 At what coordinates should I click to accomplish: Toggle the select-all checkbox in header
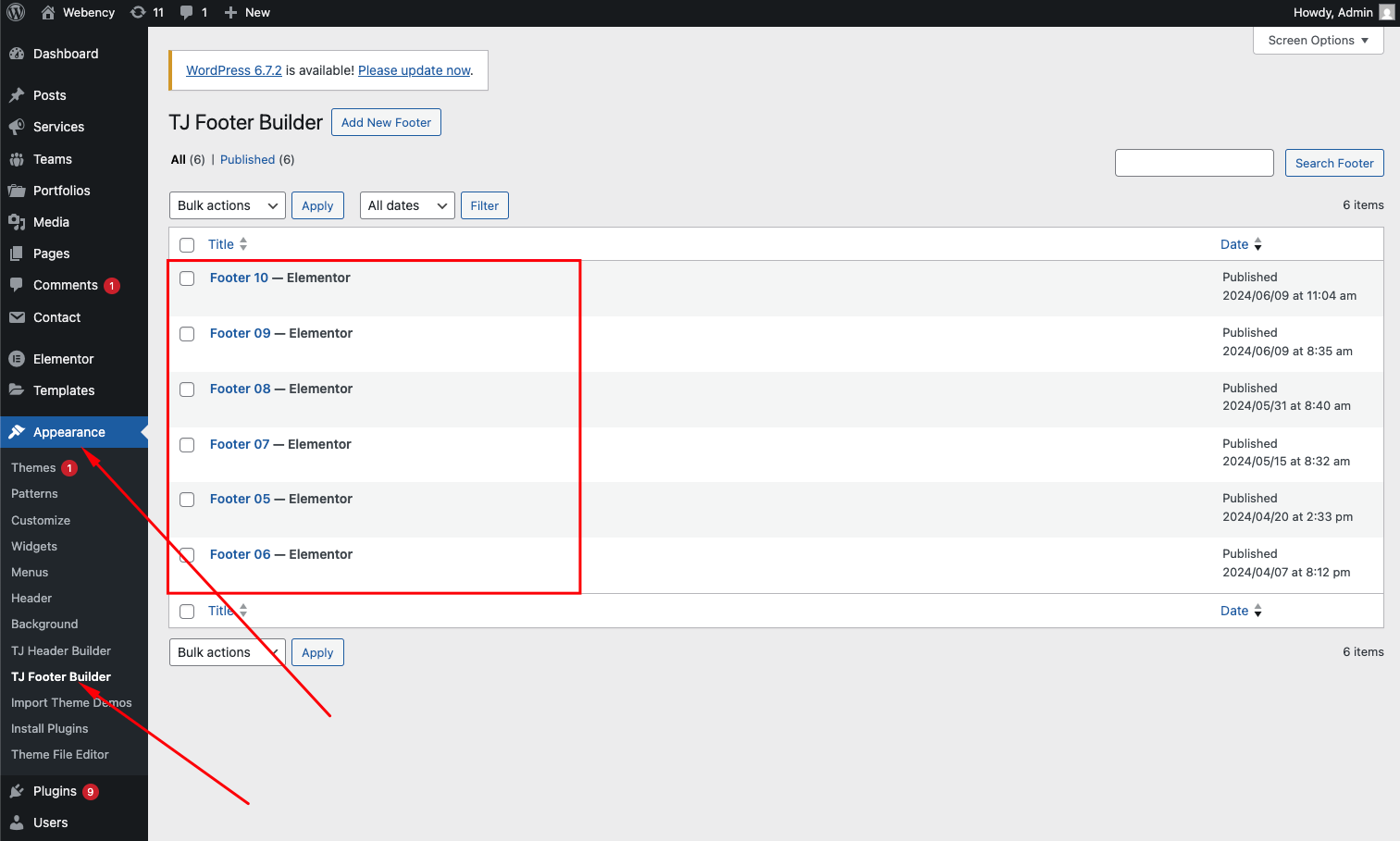(187, 245)
